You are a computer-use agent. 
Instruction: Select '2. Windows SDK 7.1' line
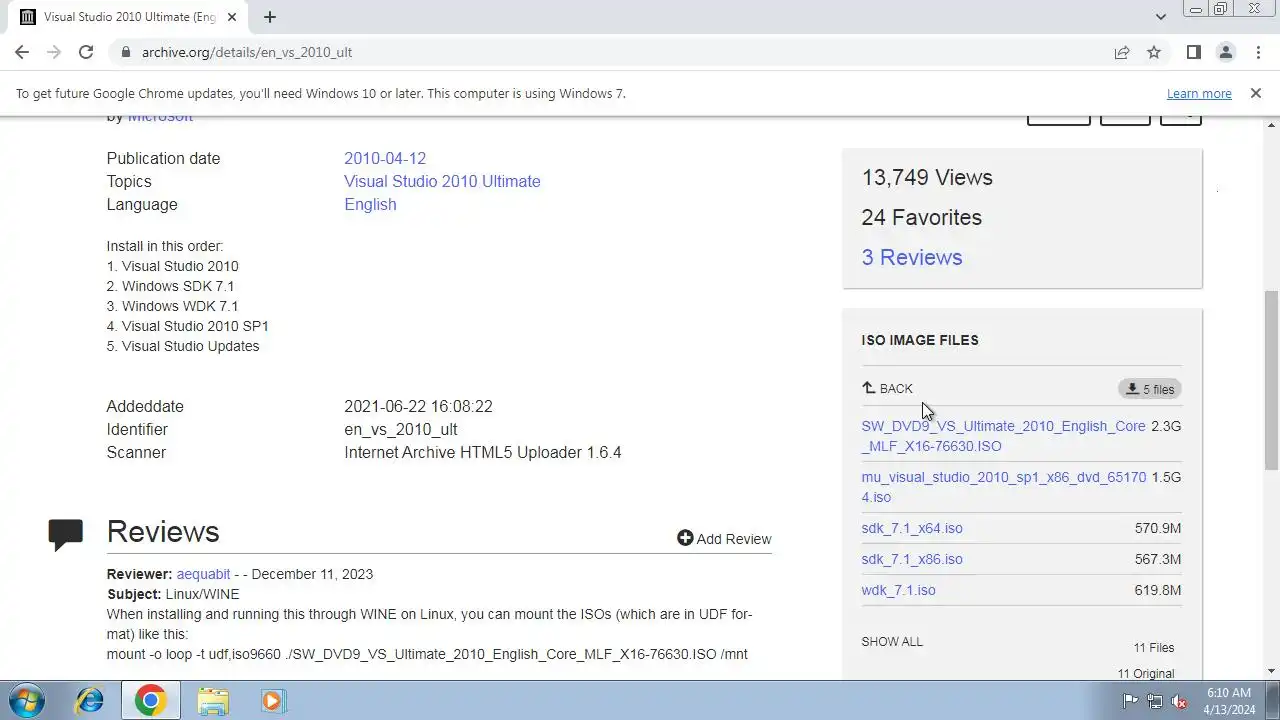pyautogui.click(x=170, y=286)
